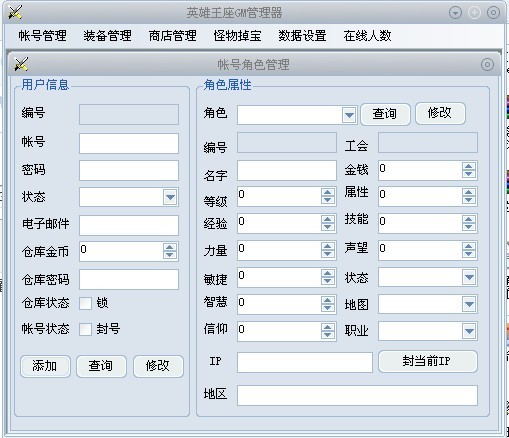Click 添加 button in user info

(45, 366)
